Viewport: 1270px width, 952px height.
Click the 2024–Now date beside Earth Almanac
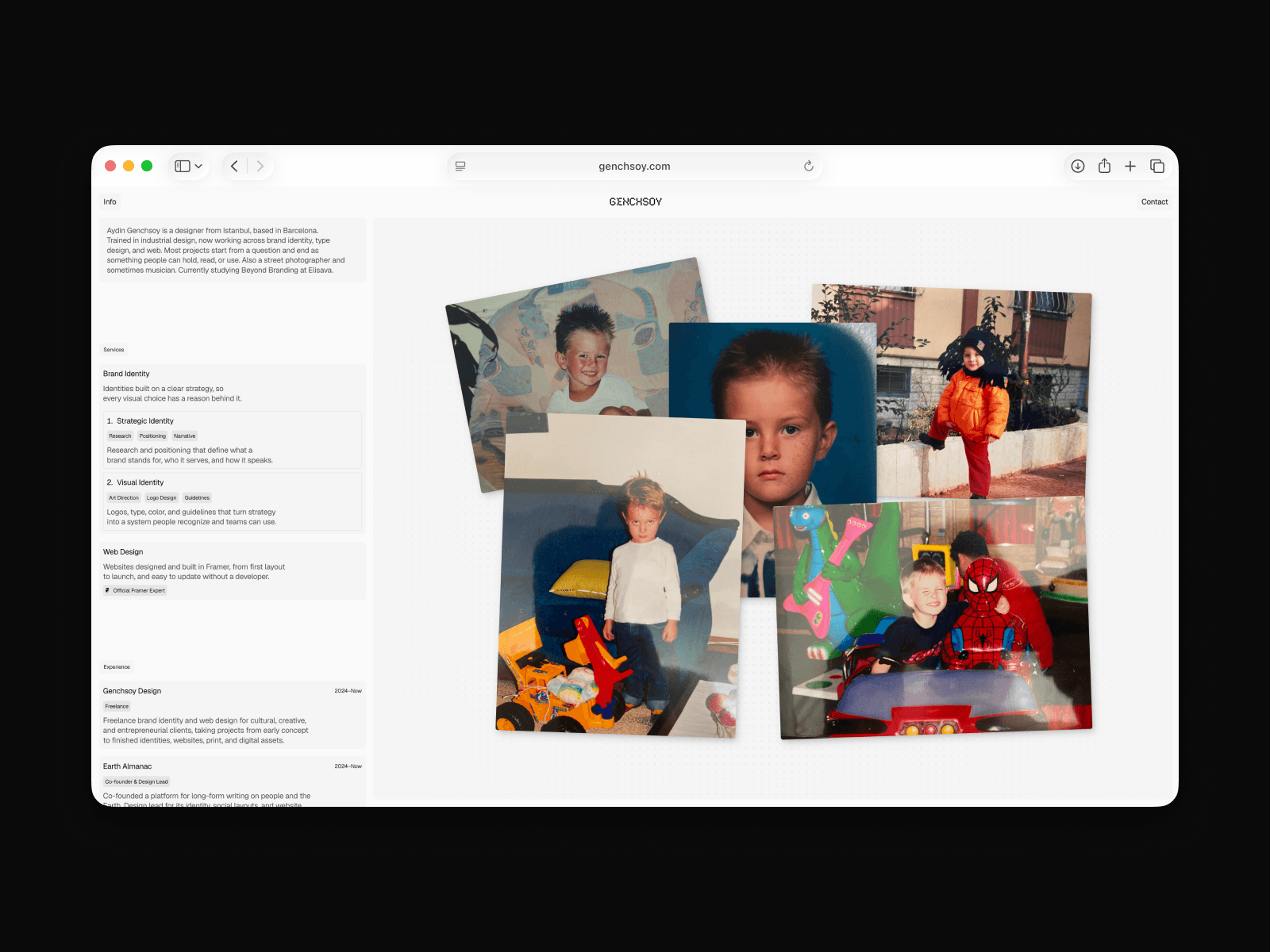348,766
